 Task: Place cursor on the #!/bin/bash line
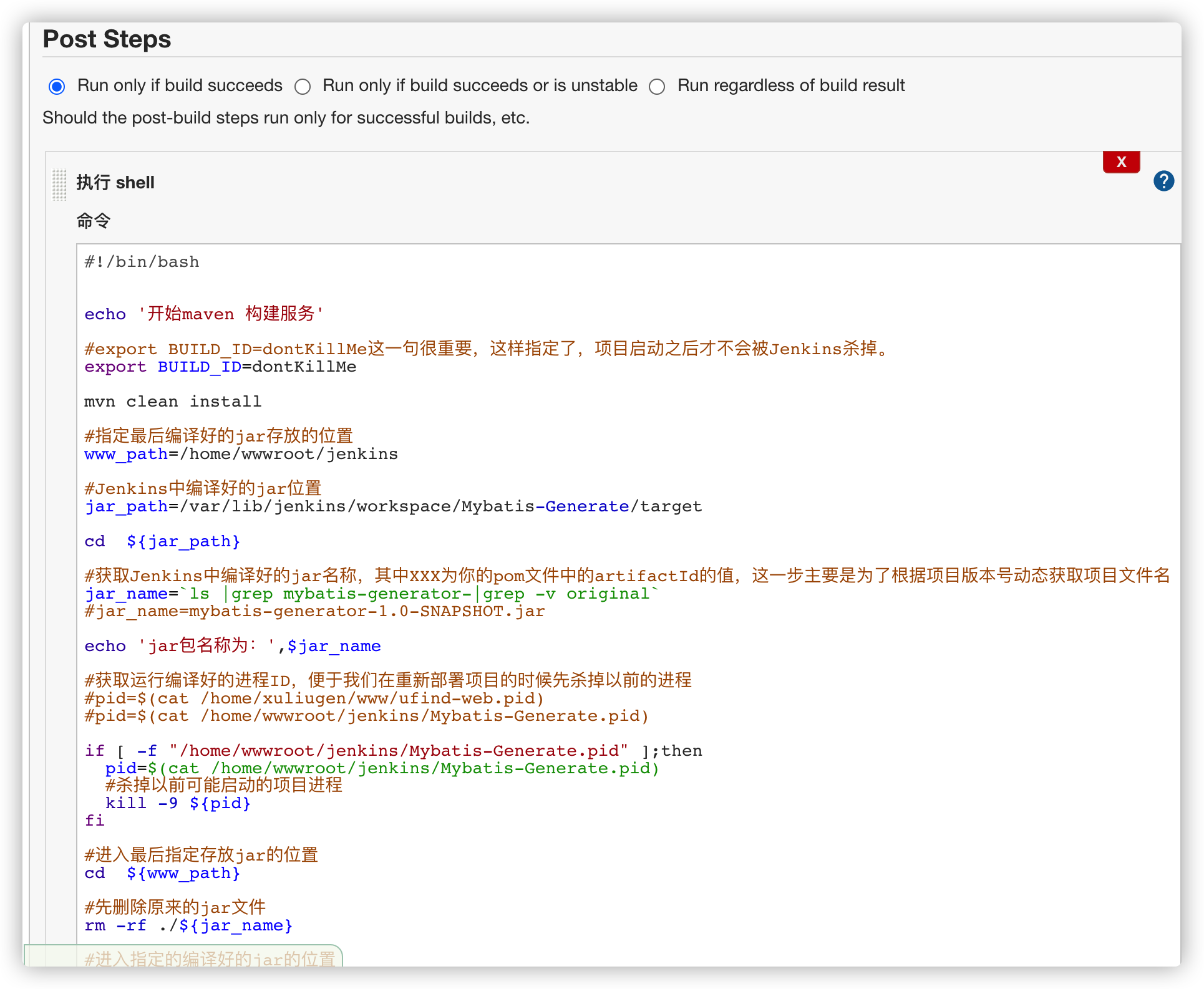click(142, 262)
